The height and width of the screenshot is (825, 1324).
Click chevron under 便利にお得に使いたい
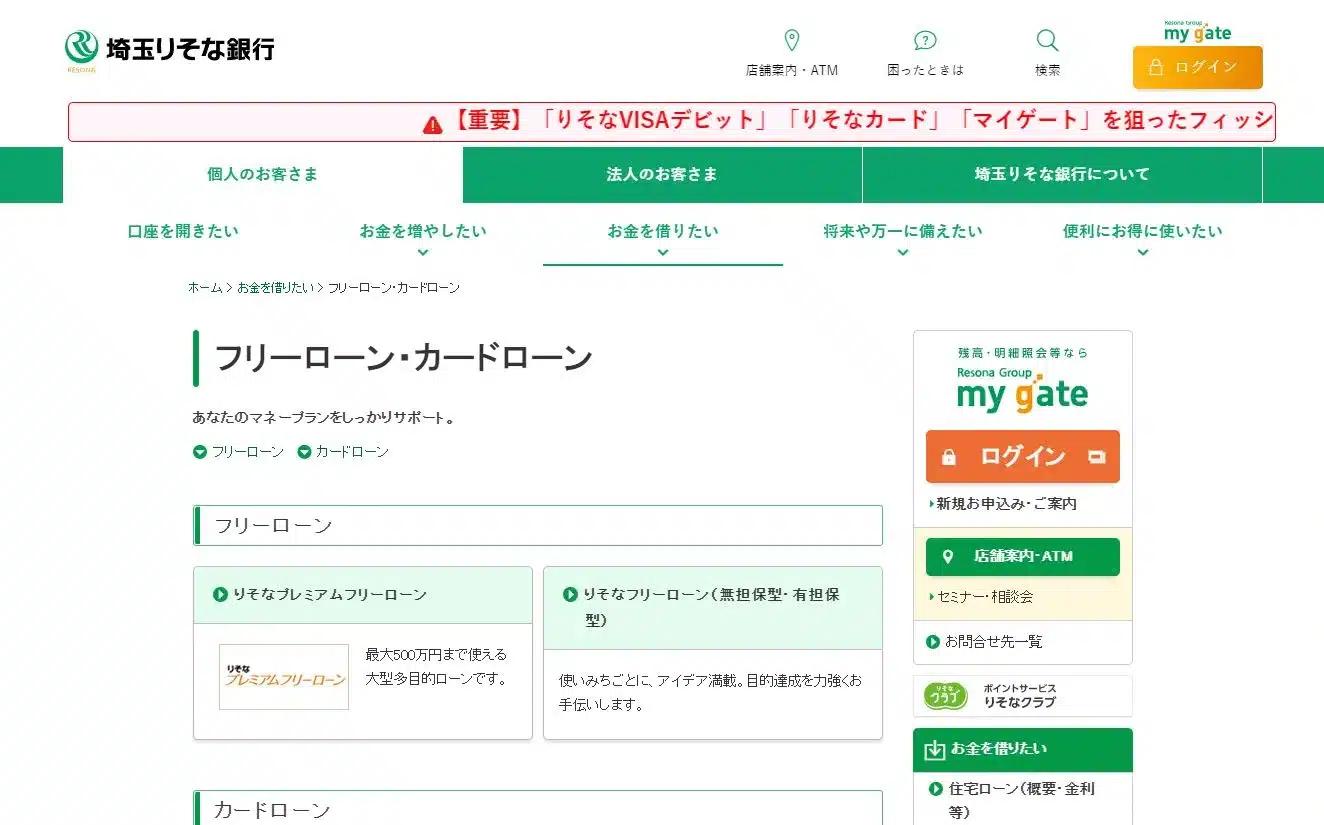pyautogui.click(x=1143, y=252)
